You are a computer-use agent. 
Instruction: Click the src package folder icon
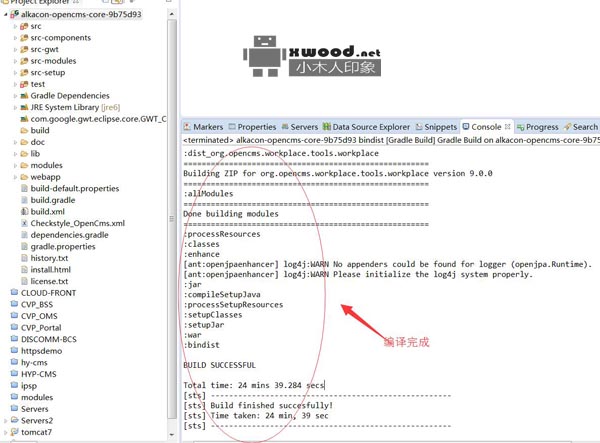coord(24,26)
